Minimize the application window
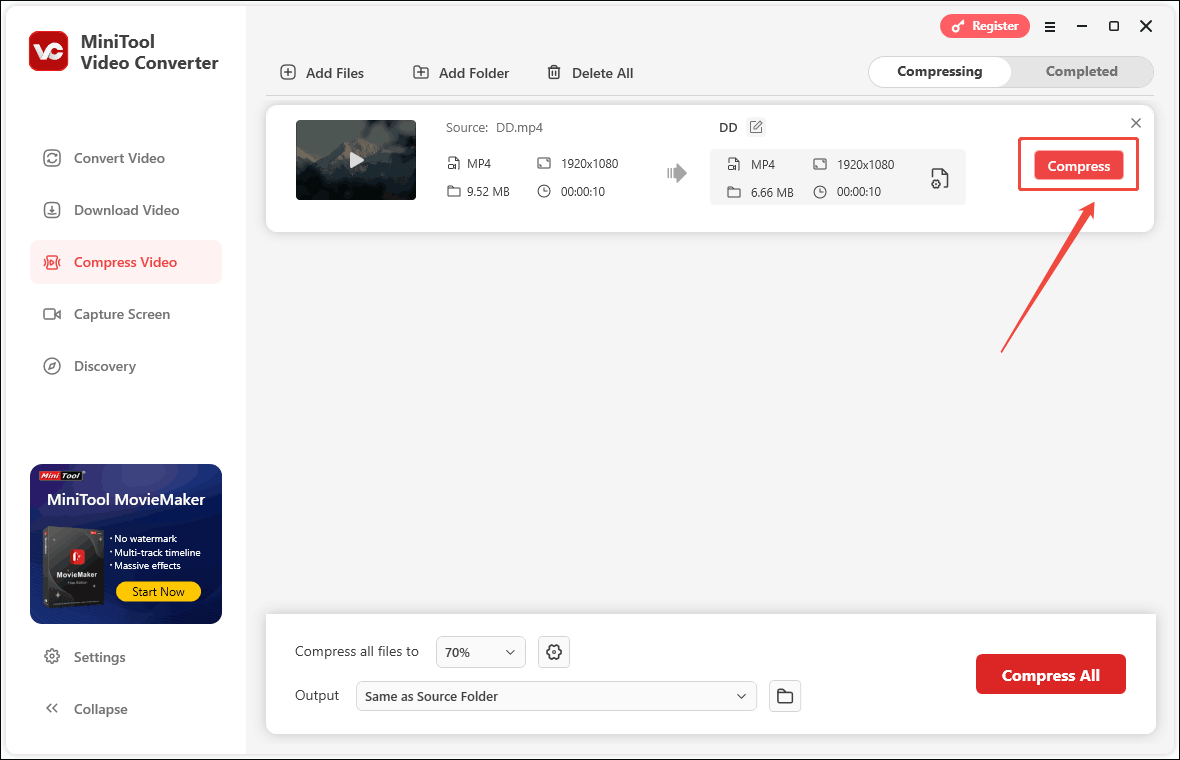The width and height of the screenshot is (1180, 760). pyautogui.click(x=1081, y=26)
